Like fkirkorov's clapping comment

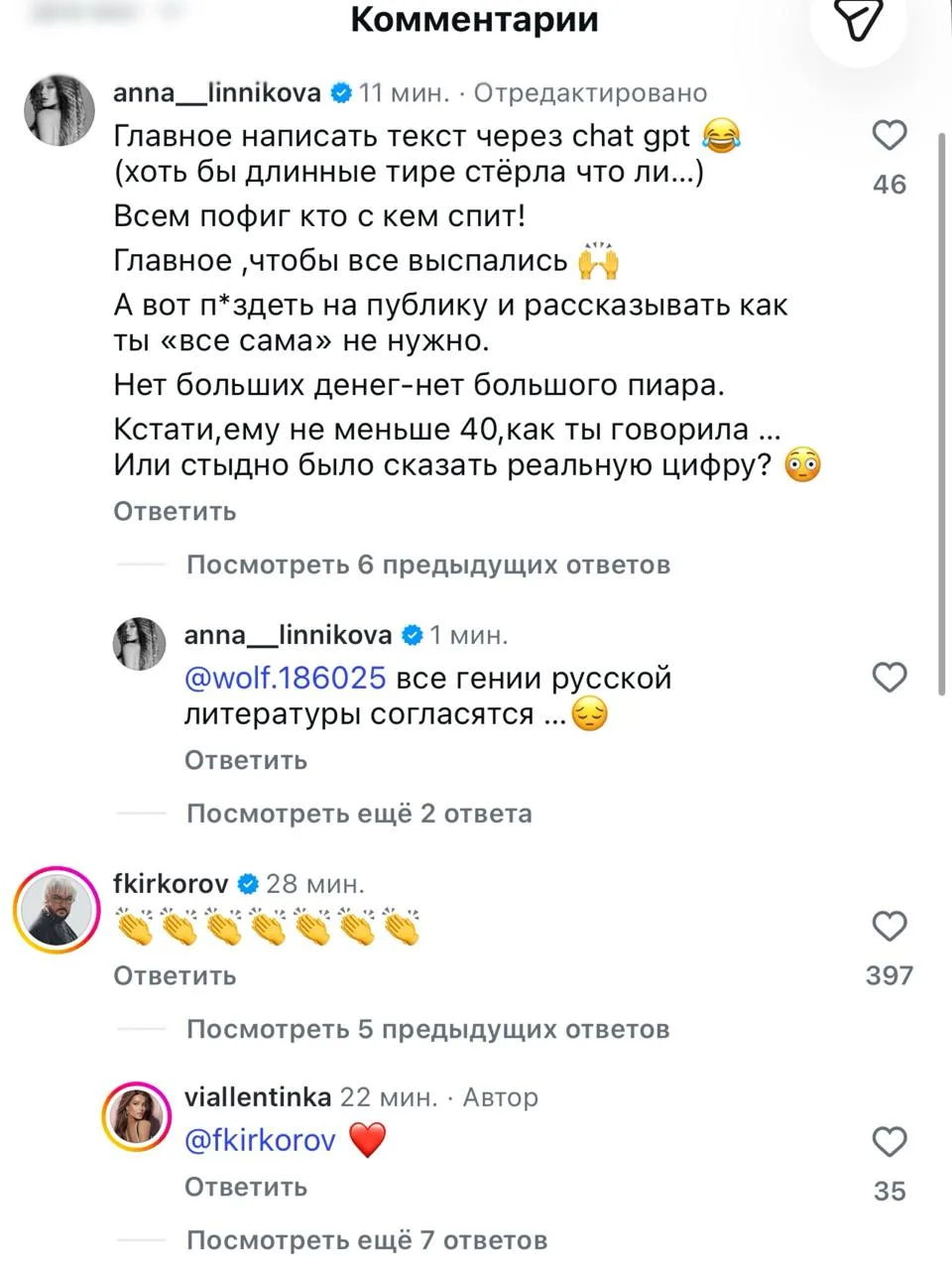(890, 926)
